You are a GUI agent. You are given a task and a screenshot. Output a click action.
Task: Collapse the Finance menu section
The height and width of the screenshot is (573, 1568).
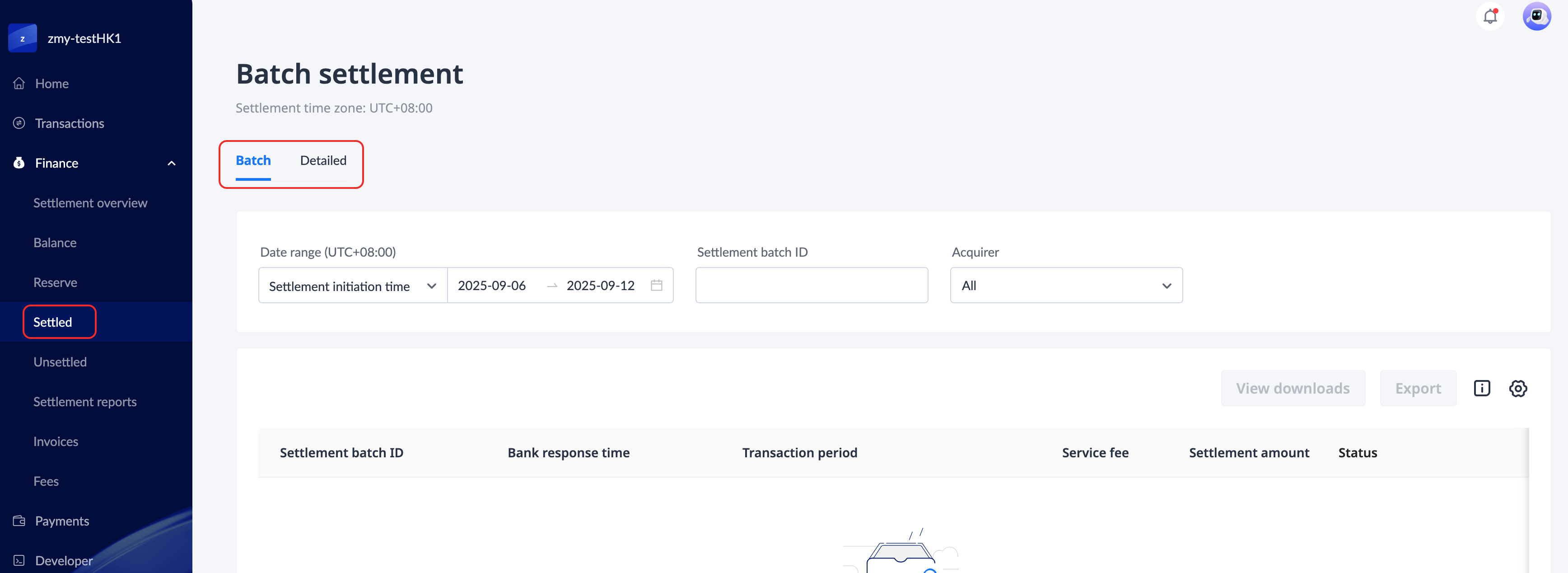point(172,163)
